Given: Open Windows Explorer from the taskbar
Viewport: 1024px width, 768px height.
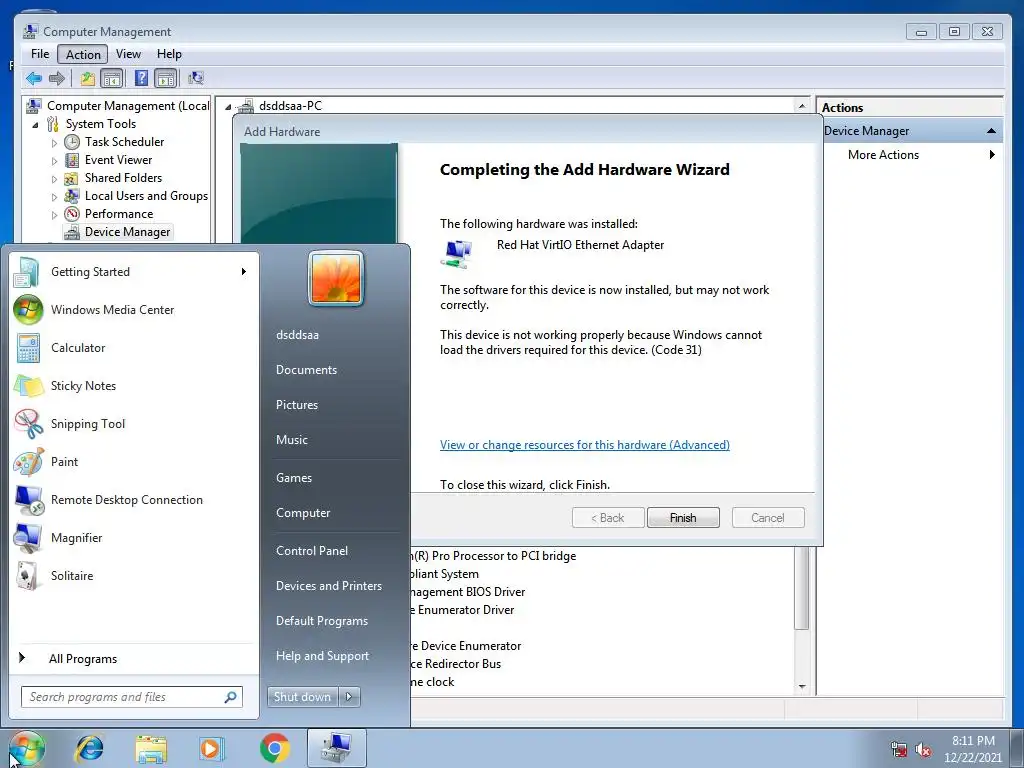Looking at the screenshot, I should [x=151, y=748].
